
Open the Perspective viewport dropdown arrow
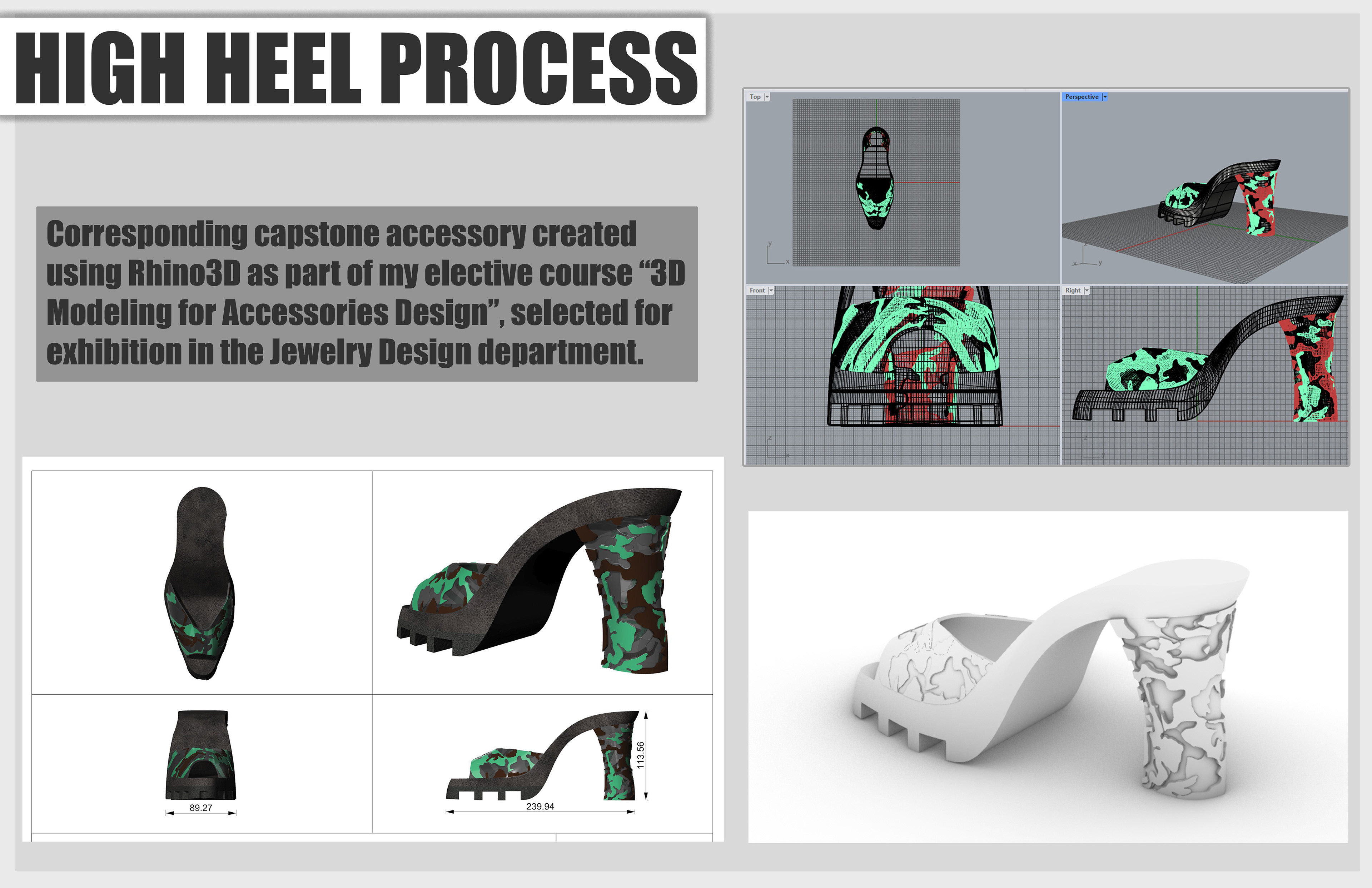(x=1104, y=97)
